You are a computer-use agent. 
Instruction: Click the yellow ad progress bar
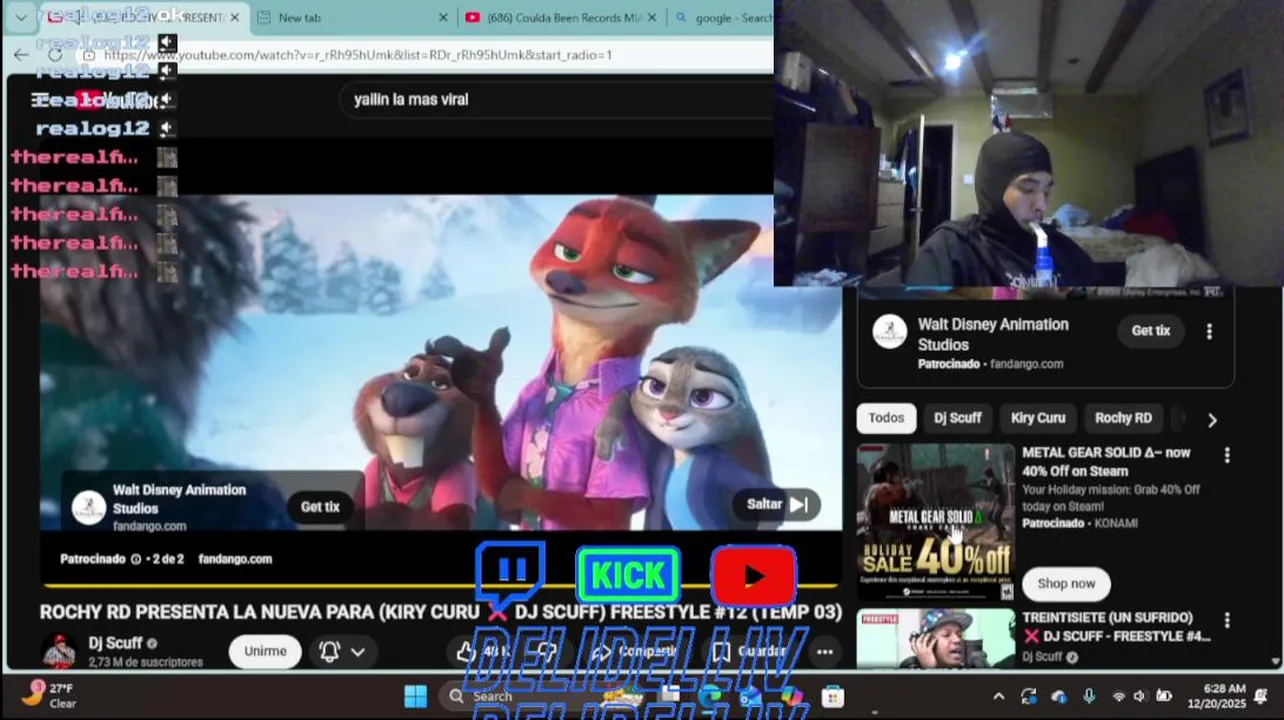pyautogui.click(x=441, y=585)
